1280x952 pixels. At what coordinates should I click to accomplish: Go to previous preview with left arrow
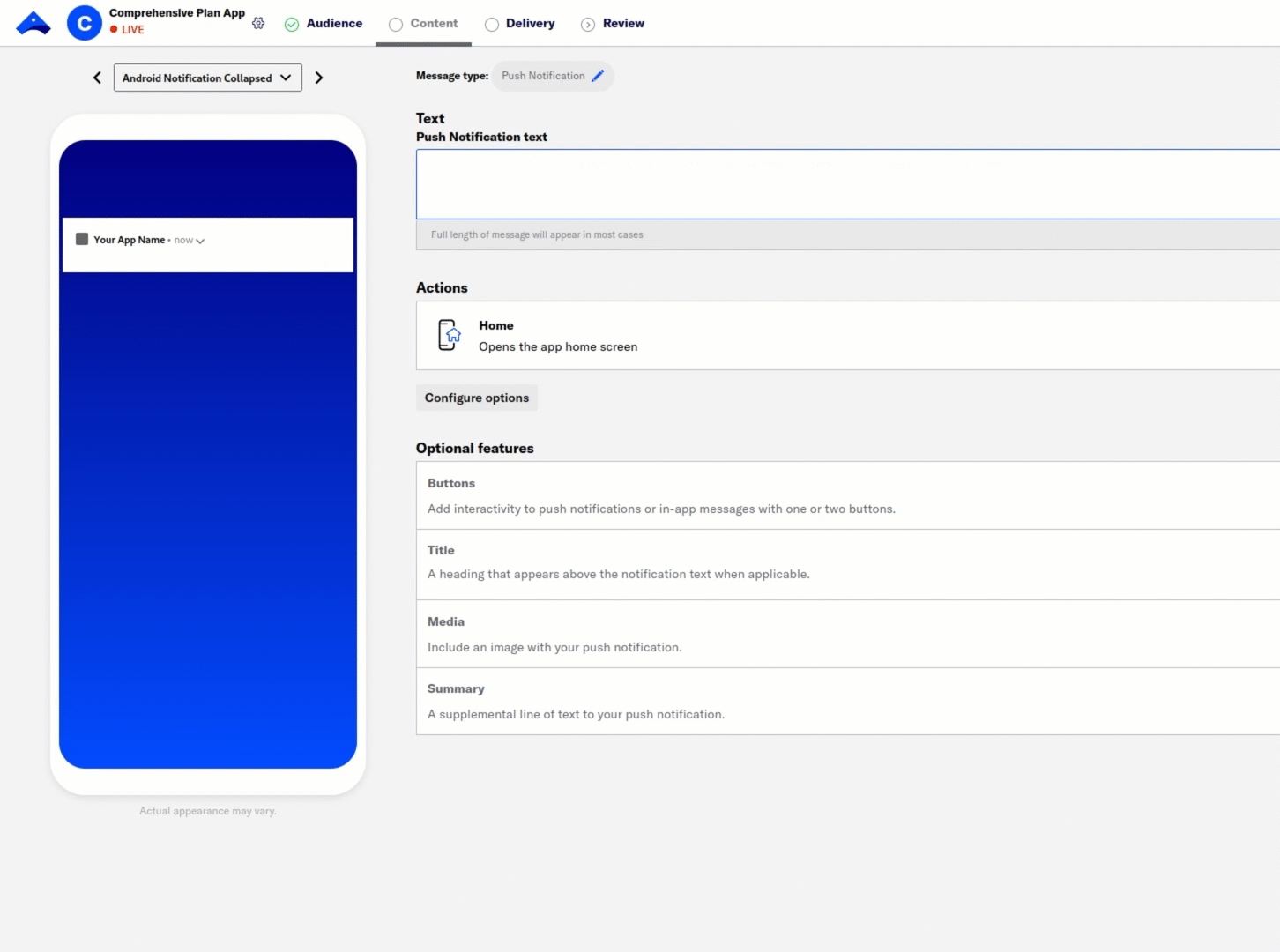pyautogui.click(x=97, y=78)
